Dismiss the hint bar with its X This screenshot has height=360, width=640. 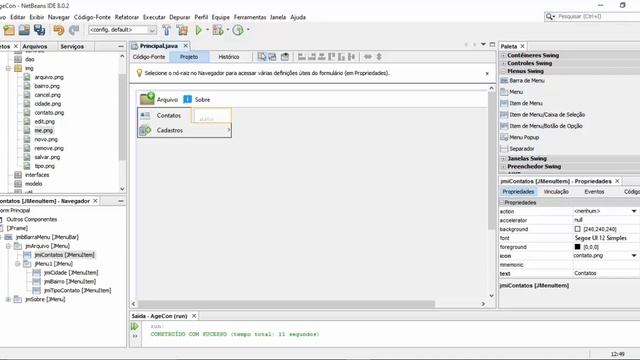487,73
